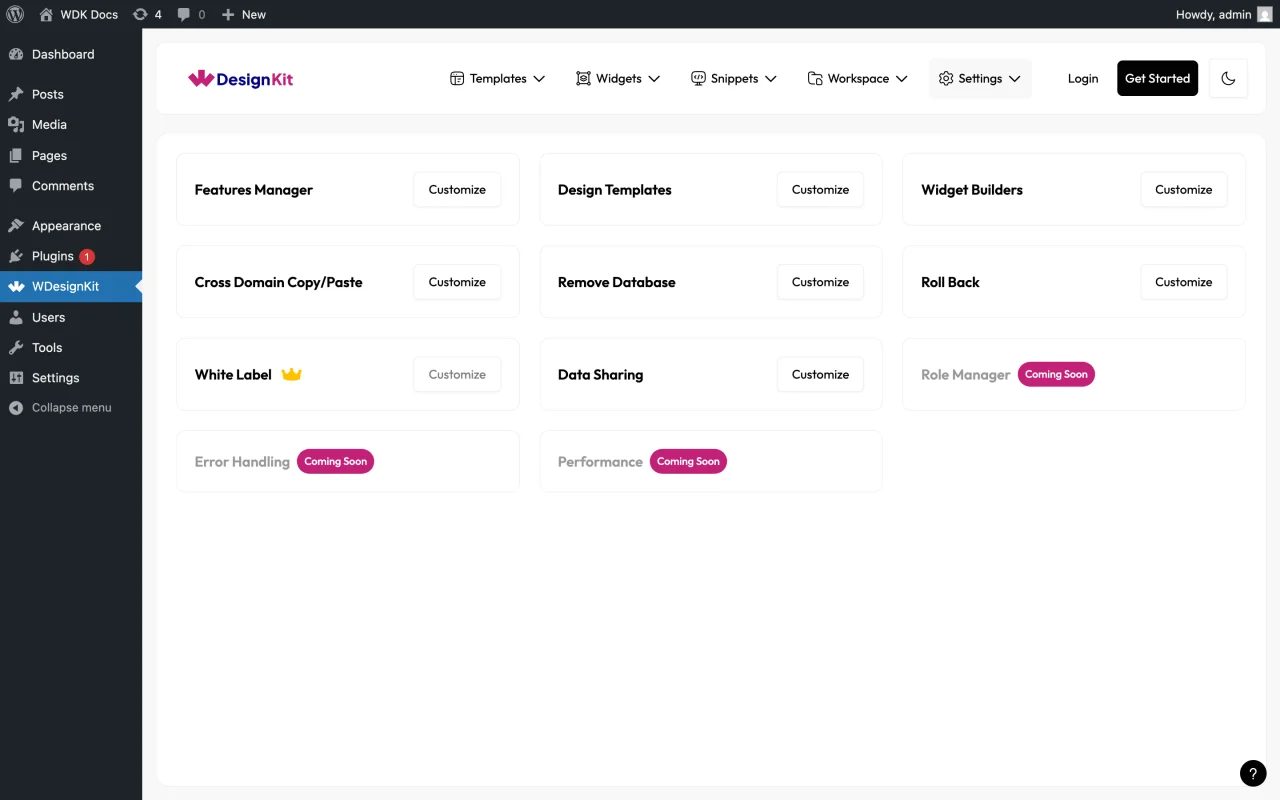
Task: Click the Role Manager Coming Soon badge
Action: [1056, 374]
